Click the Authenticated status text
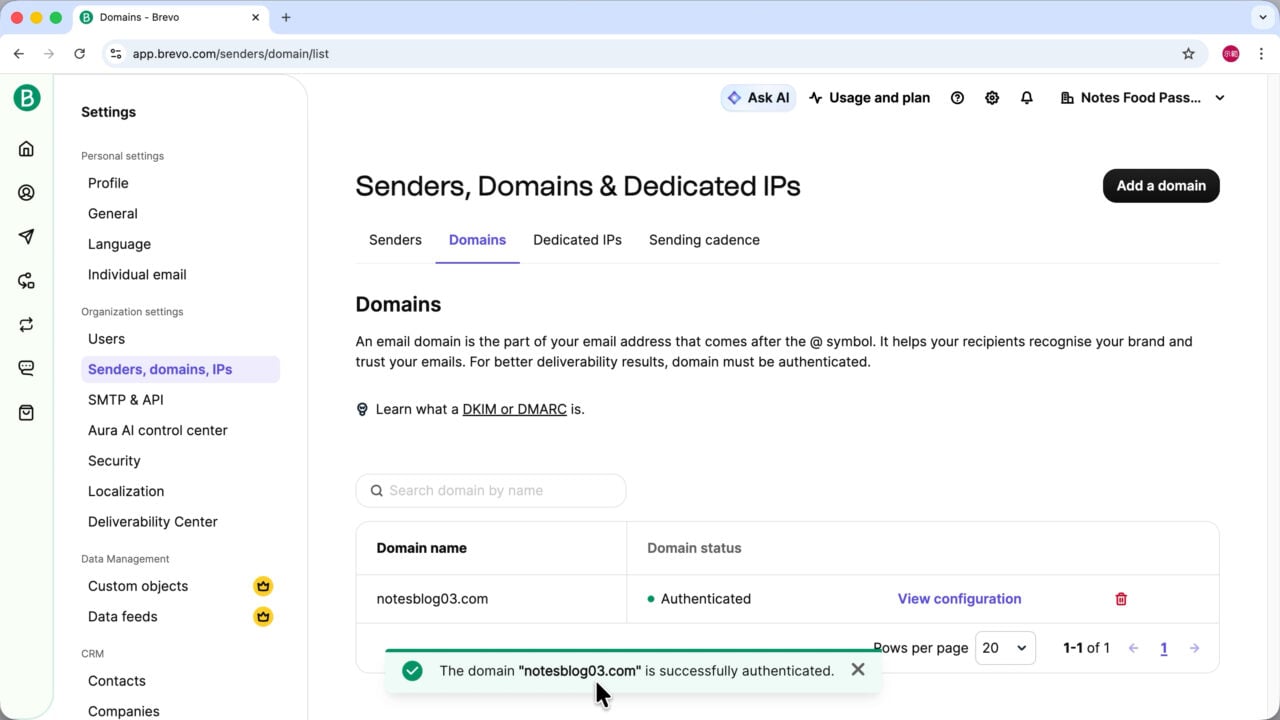The height and width of the screenshot is (720, 1280). (706, 599)
